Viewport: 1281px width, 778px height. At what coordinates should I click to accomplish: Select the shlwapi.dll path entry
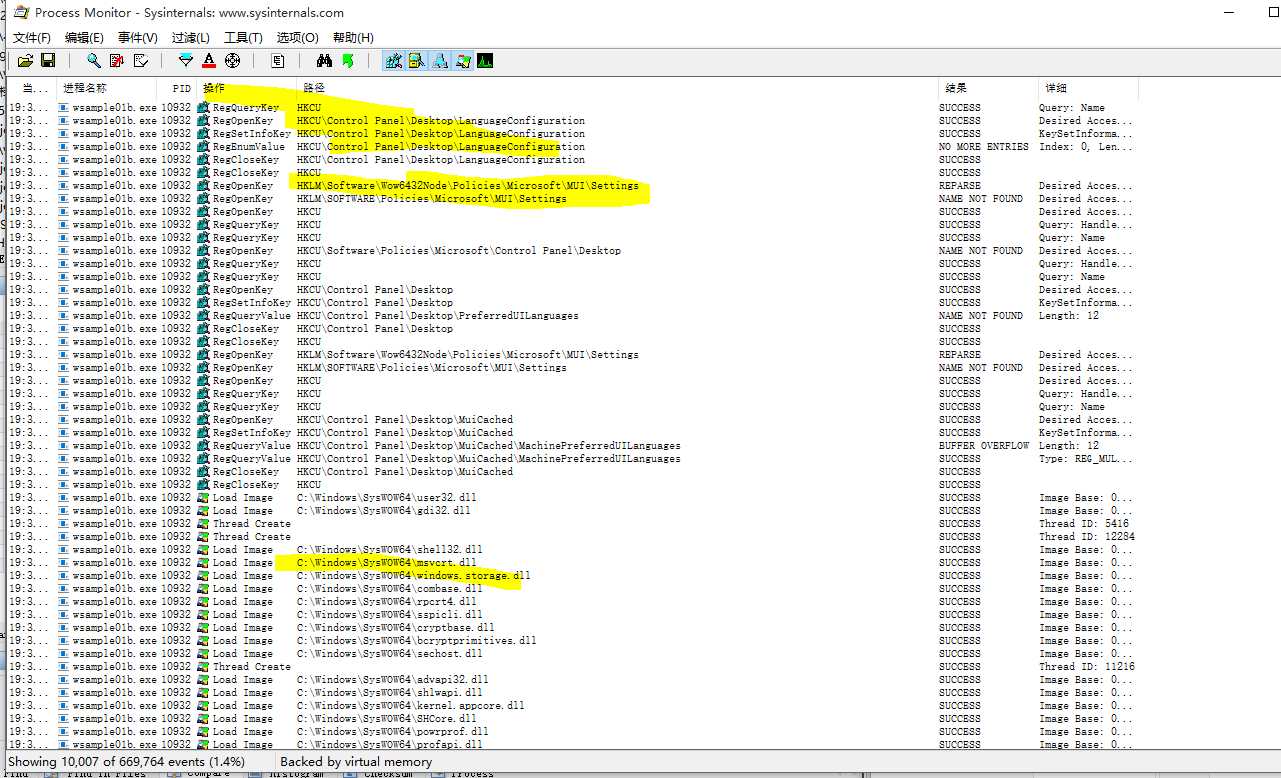click(389, 692)
